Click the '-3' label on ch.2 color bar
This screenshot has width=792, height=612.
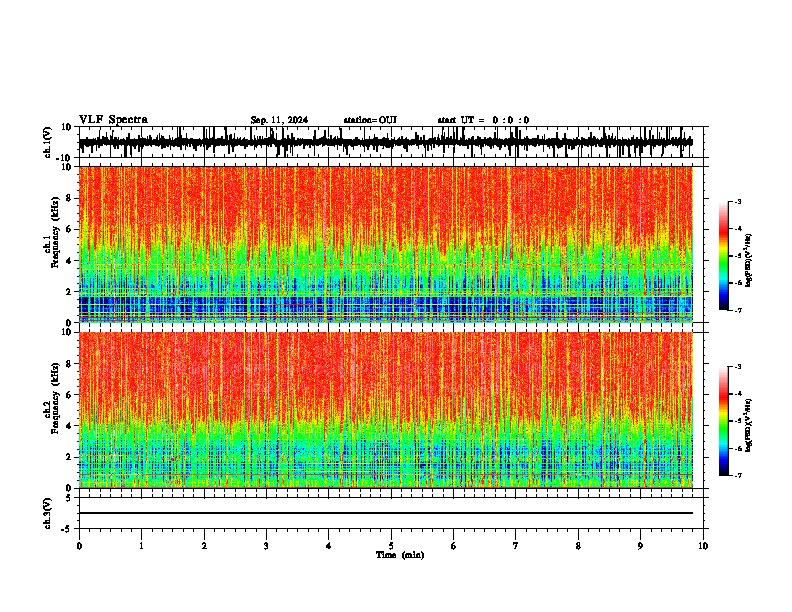point(737,367)
